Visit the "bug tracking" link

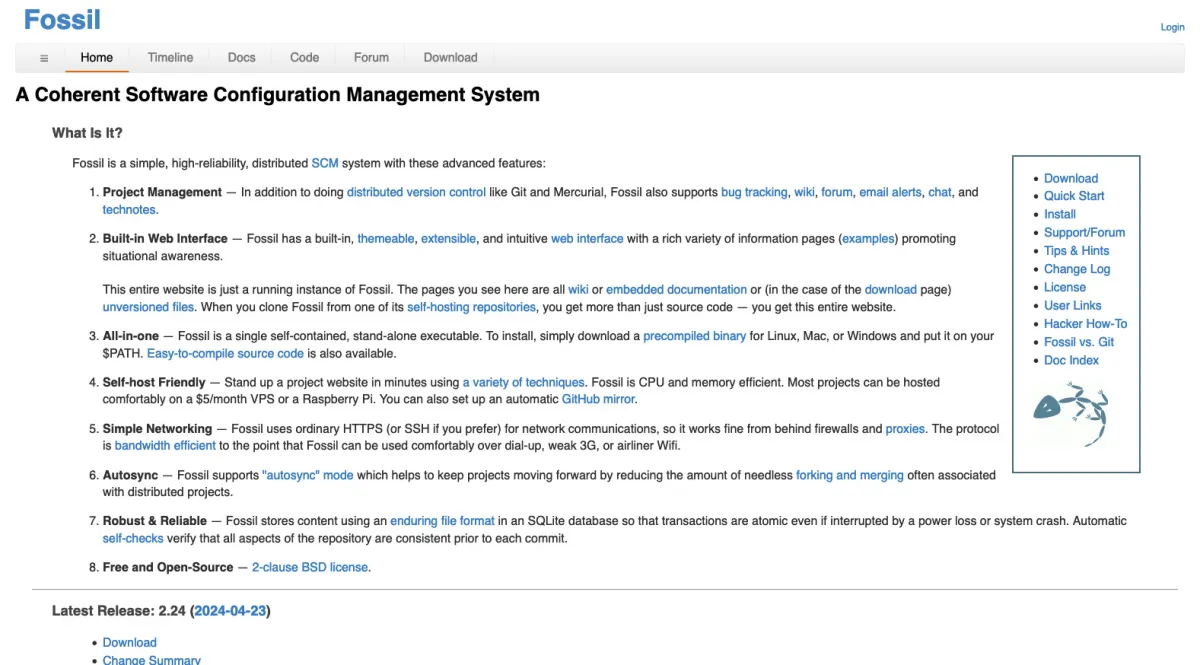pyautogui.click(x=754, y=192)
